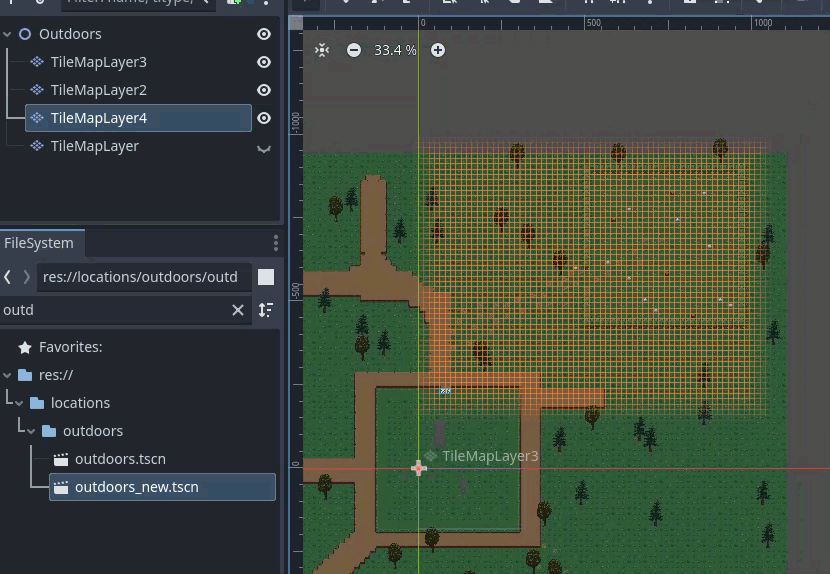Clear the 'outd' filesystem search filter
The width and height of the screenshot is (830, 574).
click(238, 310)
